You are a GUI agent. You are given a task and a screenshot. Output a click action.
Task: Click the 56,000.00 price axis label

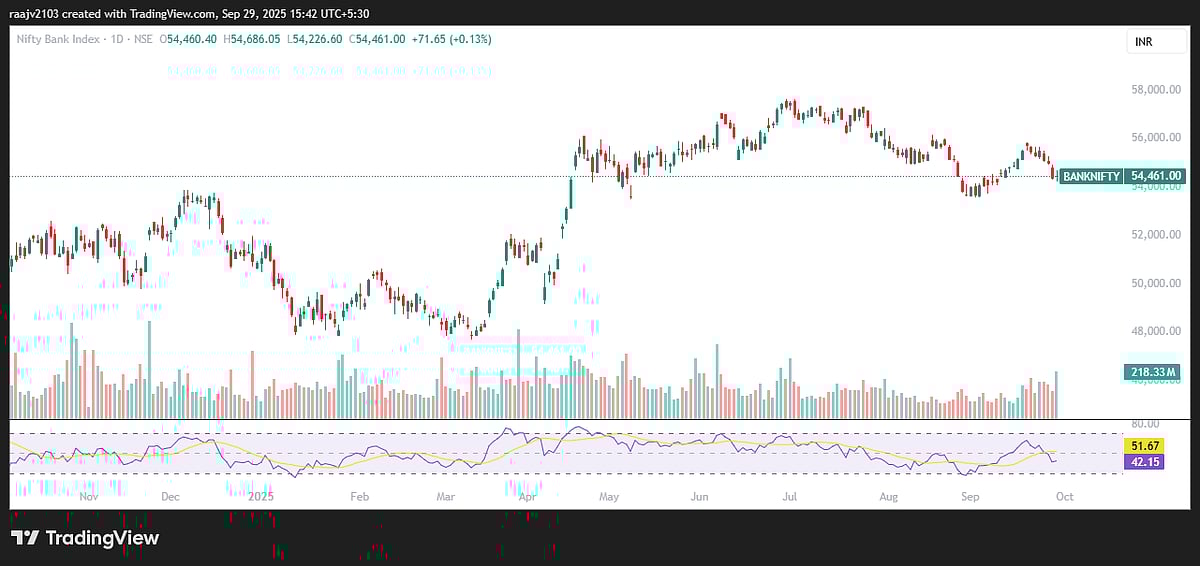(1155, 138)
